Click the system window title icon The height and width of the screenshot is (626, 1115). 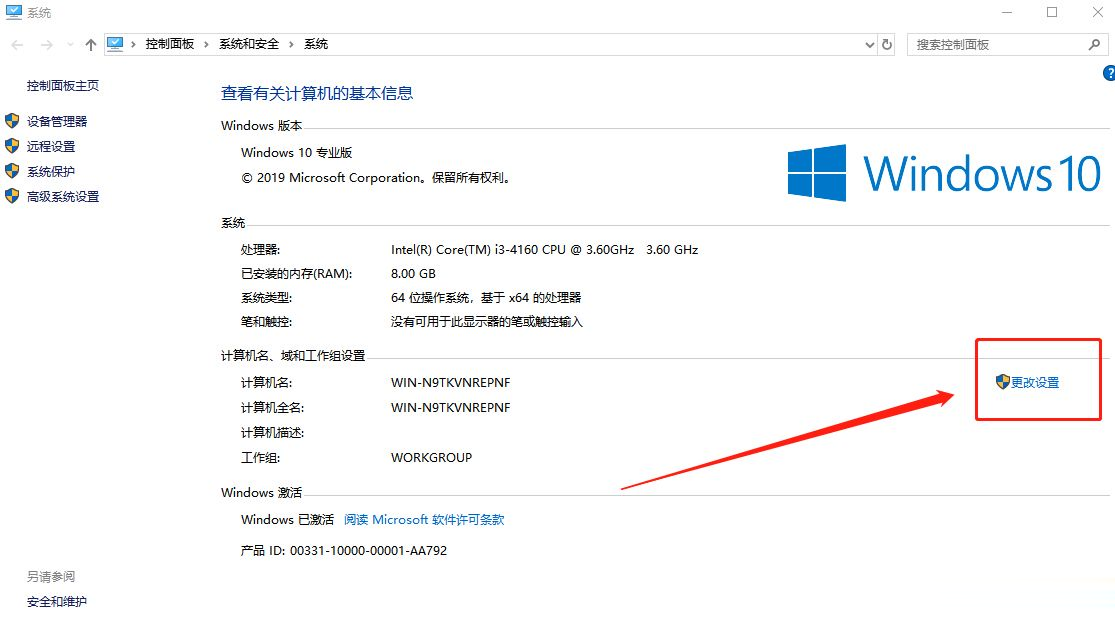[14, 12]
